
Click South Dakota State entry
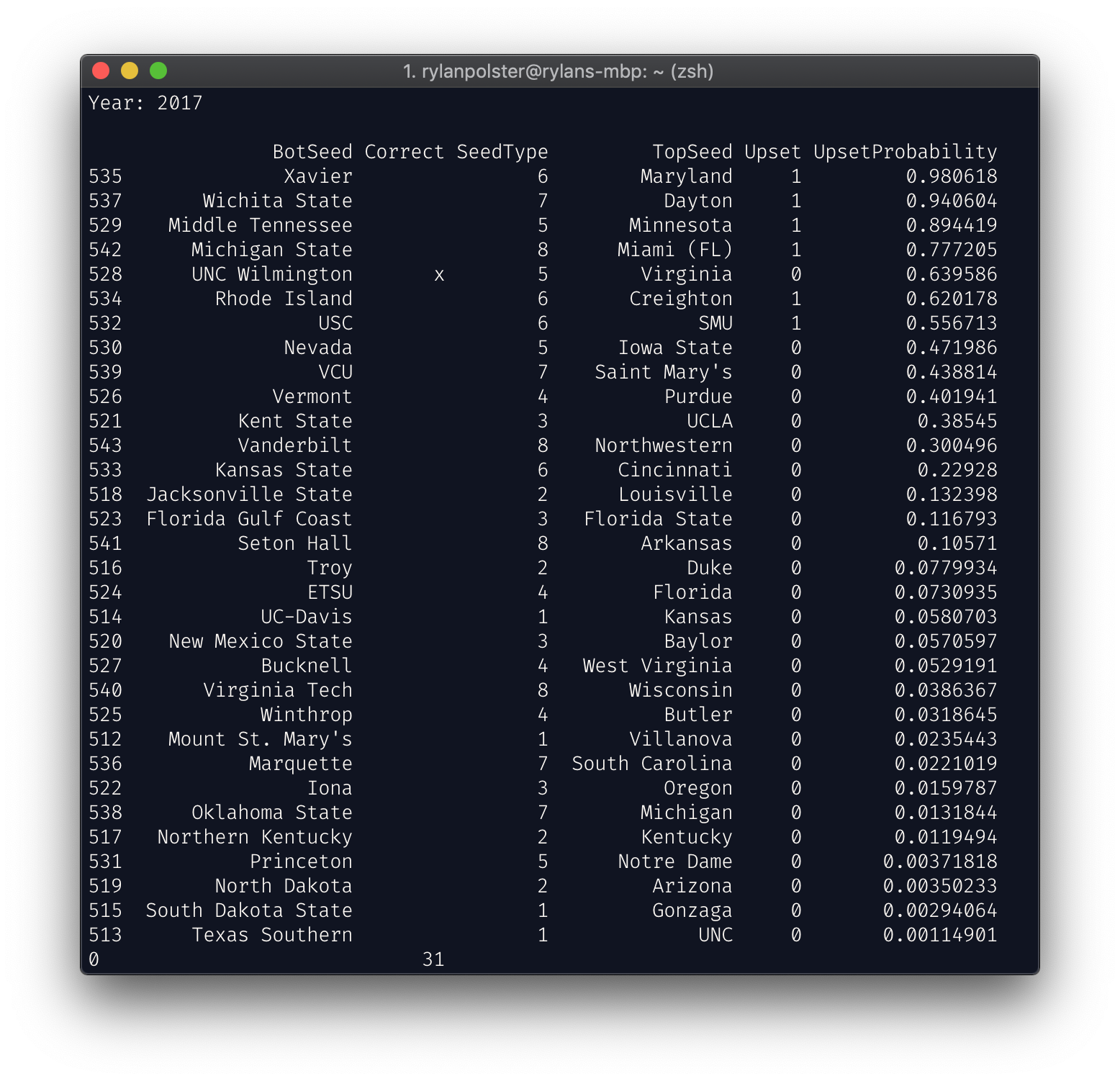point(249,910)
